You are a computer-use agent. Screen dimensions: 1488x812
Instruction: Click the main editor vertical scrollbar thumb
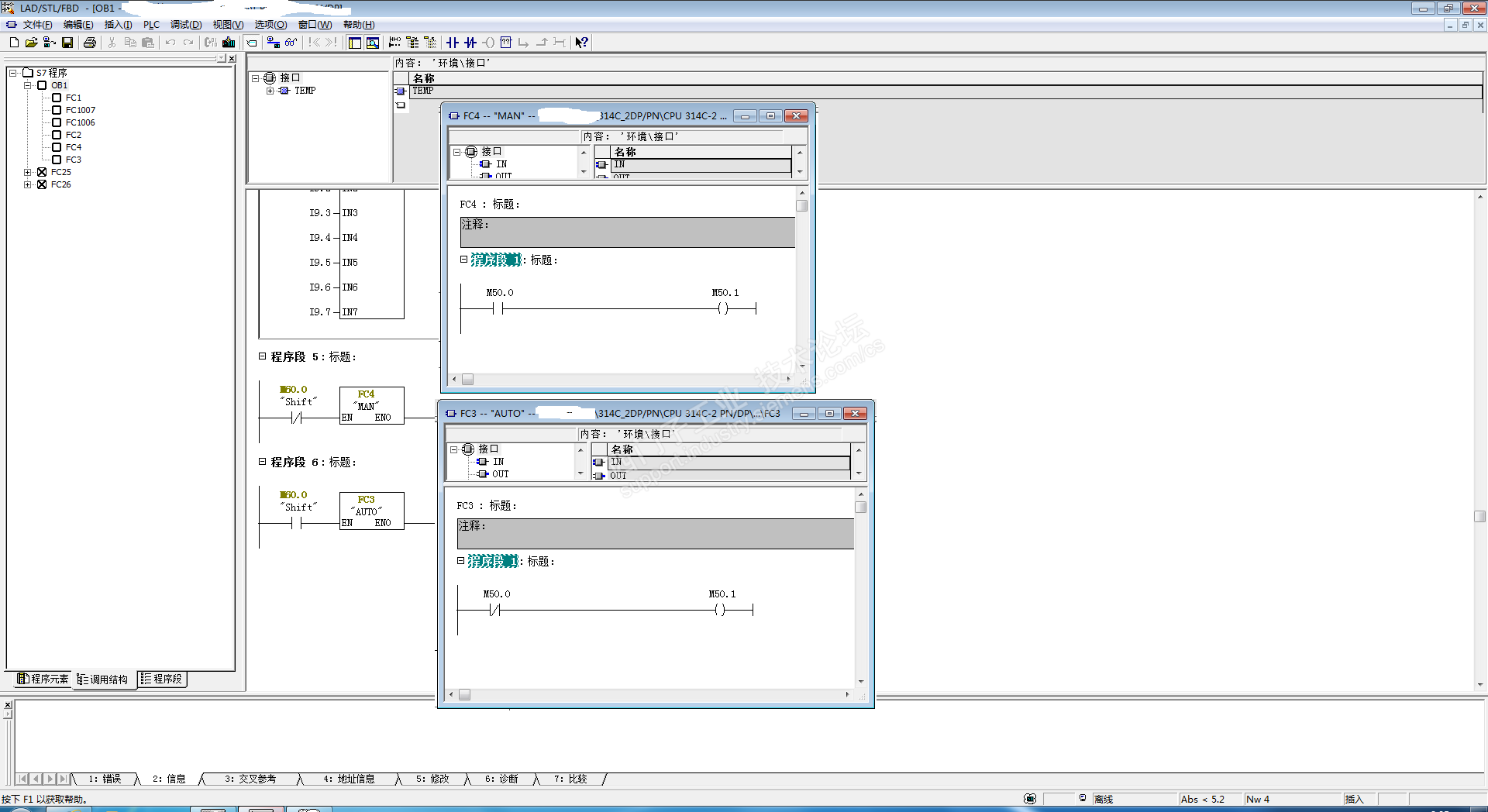[x=1480, y=517]
